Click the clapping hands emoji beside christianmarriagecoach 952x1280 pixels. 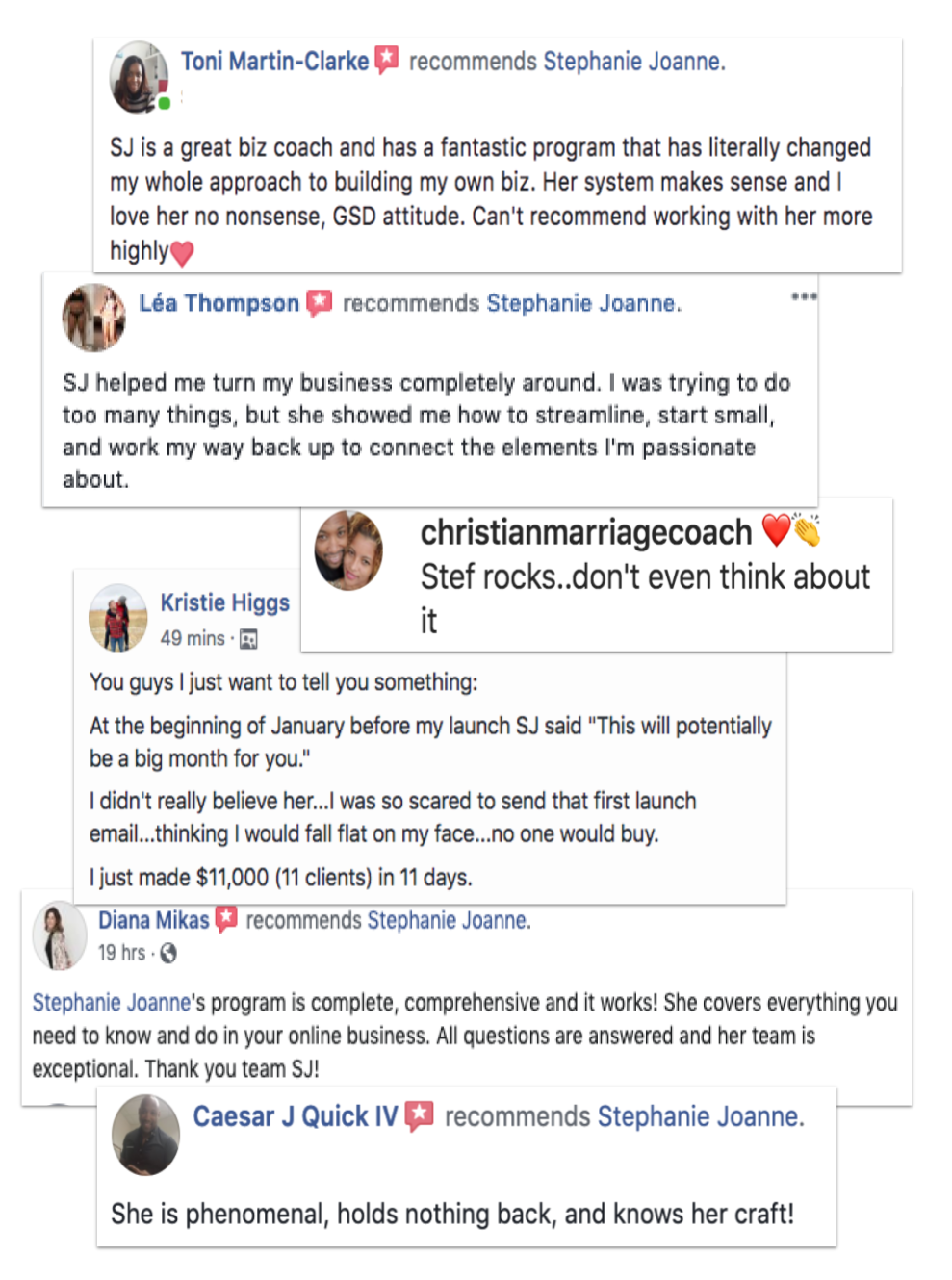[807, 530]
